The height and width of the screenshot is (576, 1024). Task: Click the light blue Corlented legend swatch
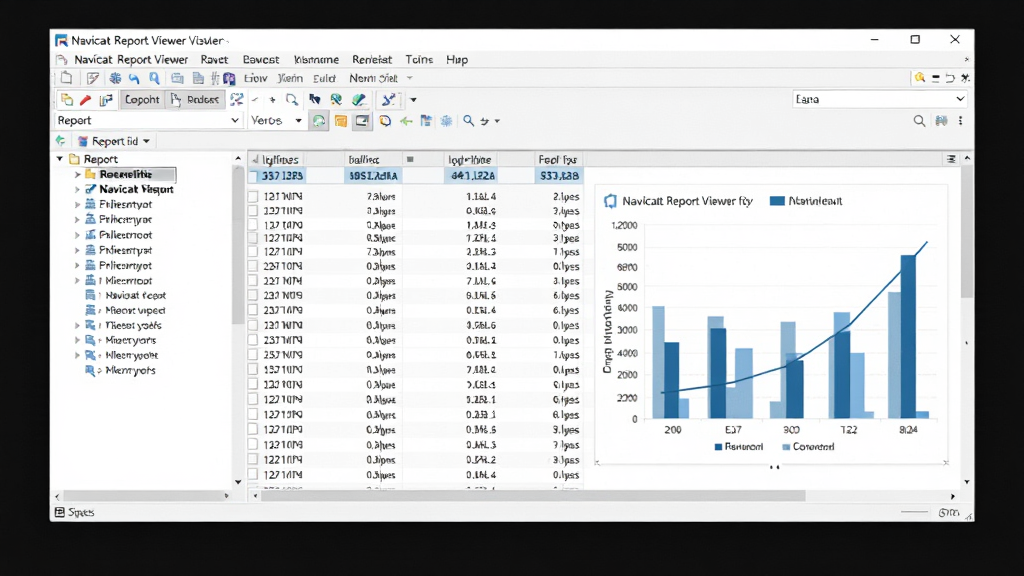point(786,447)
